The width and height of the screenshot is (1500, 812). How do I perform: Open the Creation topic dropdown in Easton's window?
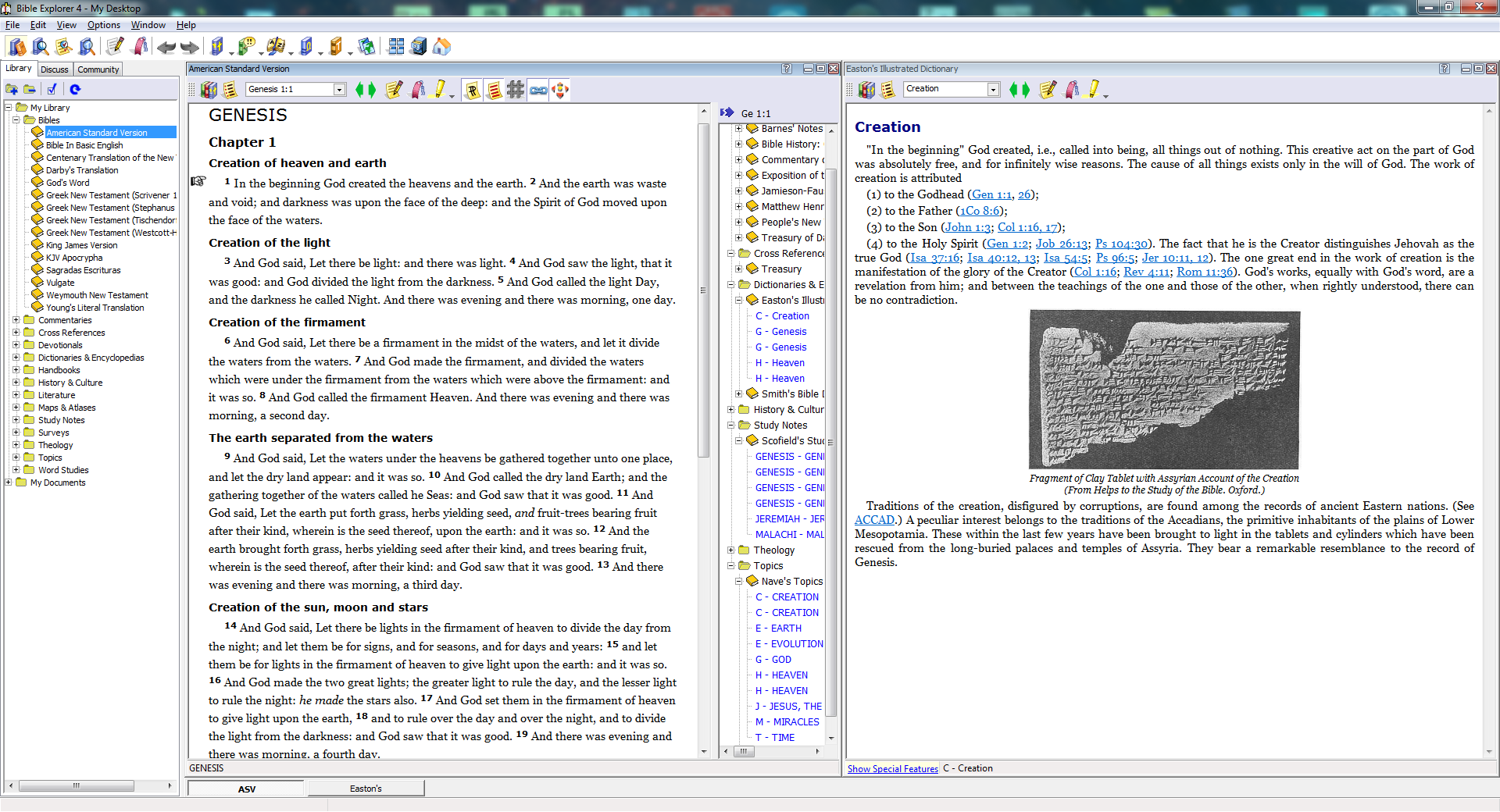993,90
